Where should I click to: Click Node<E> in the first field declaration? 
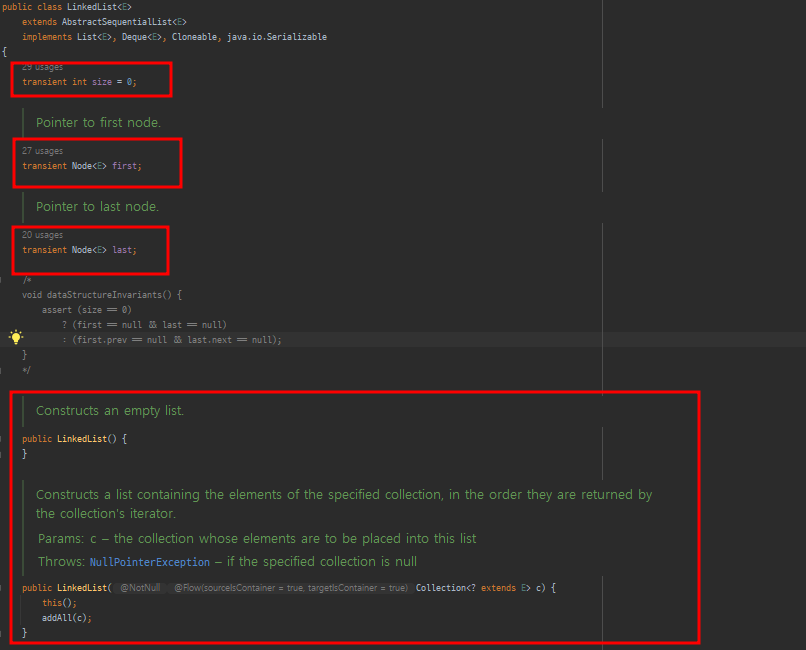pos(89,166)
